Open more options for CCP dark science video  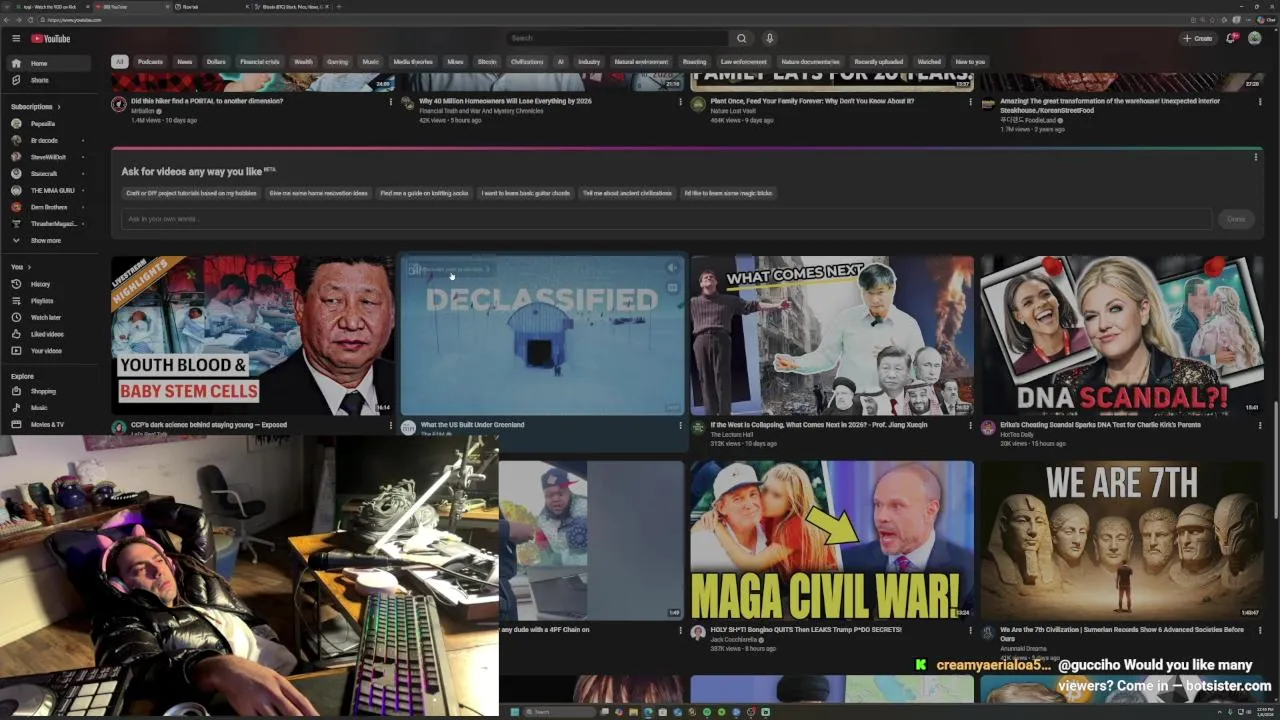tap(391, 425)
